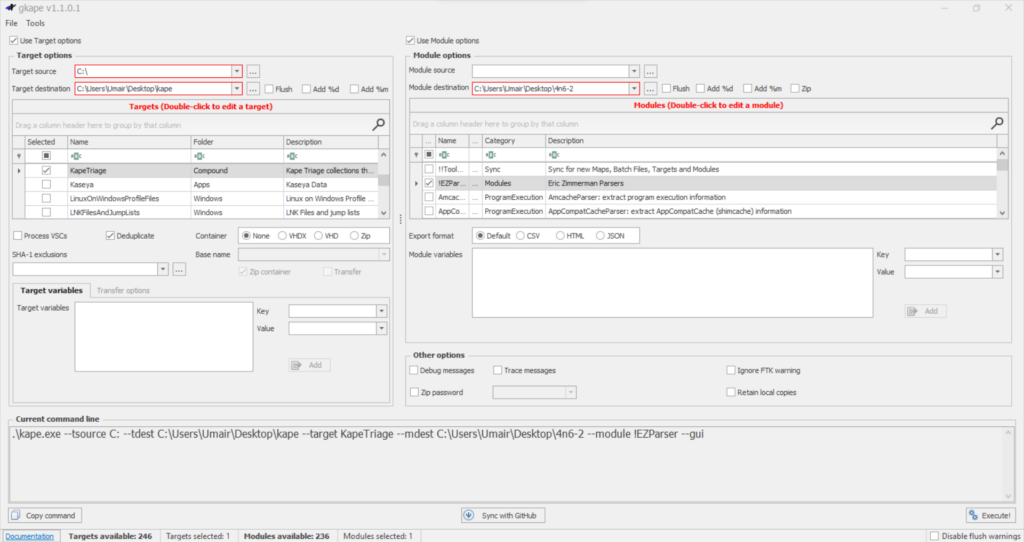Click the Target destination browse button
The width and height of the screenshot is (1024, 542).
tap(253, 89)
